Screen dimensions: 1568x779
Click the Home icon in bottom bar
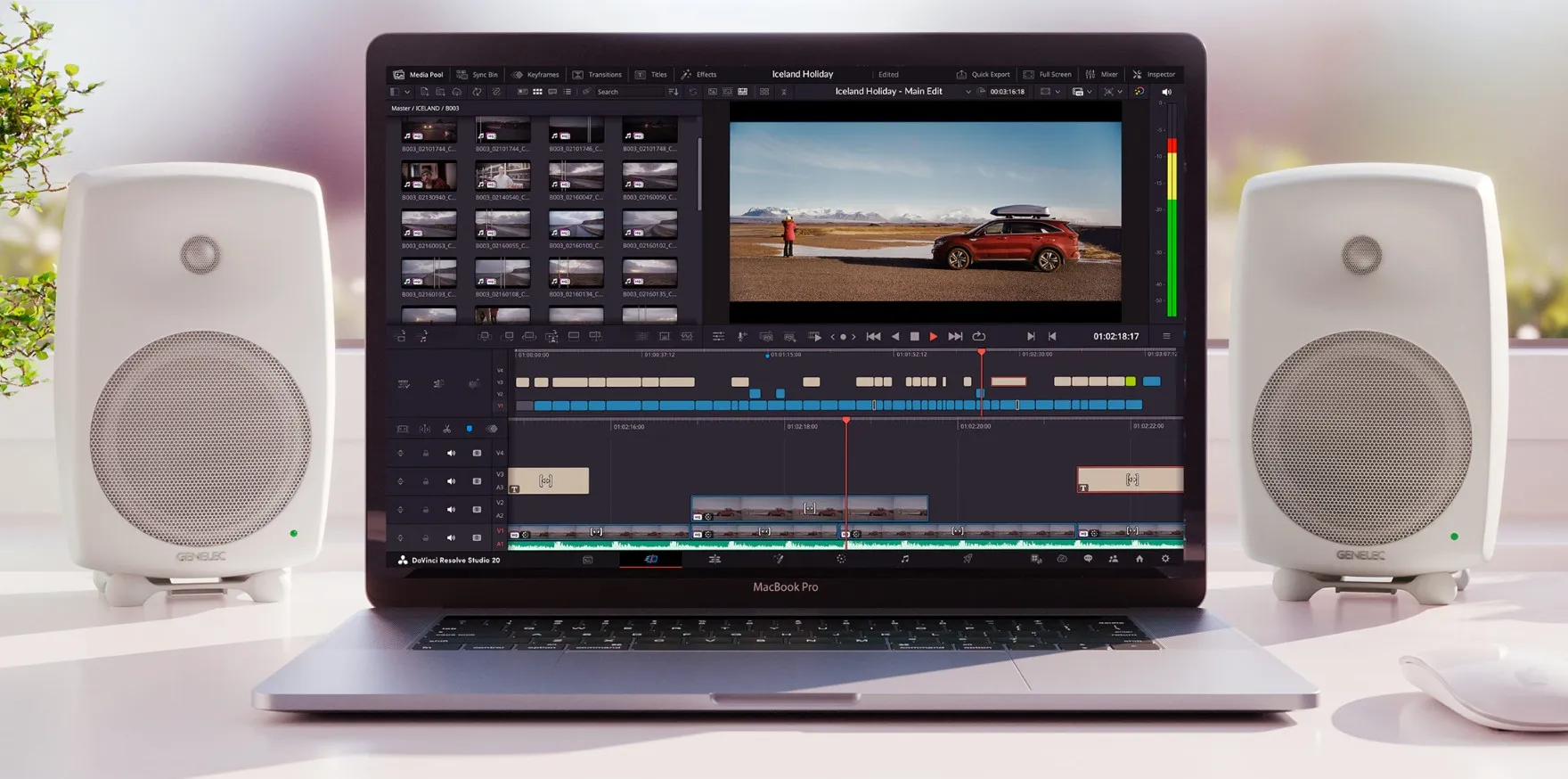click(x=1139, y=559)
